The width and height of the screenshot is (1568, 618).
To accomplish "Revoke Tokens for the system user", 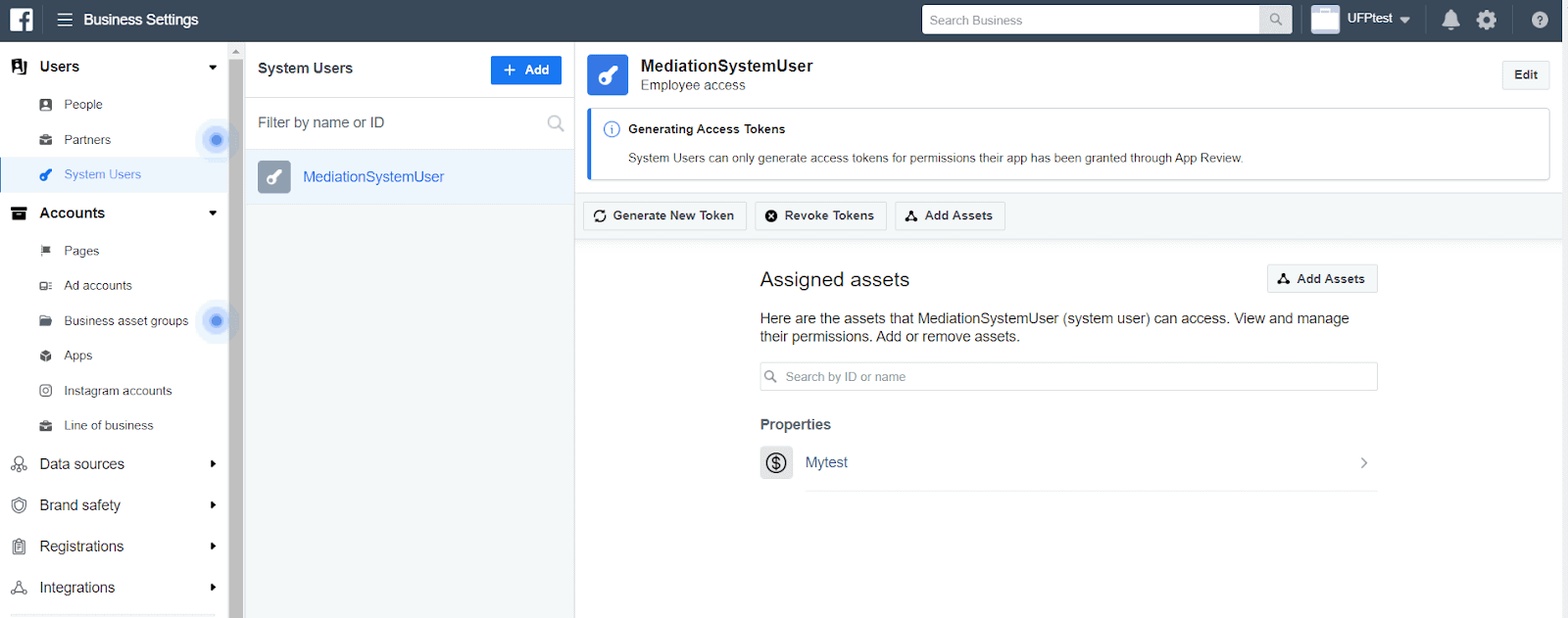I will pos(820,216).
